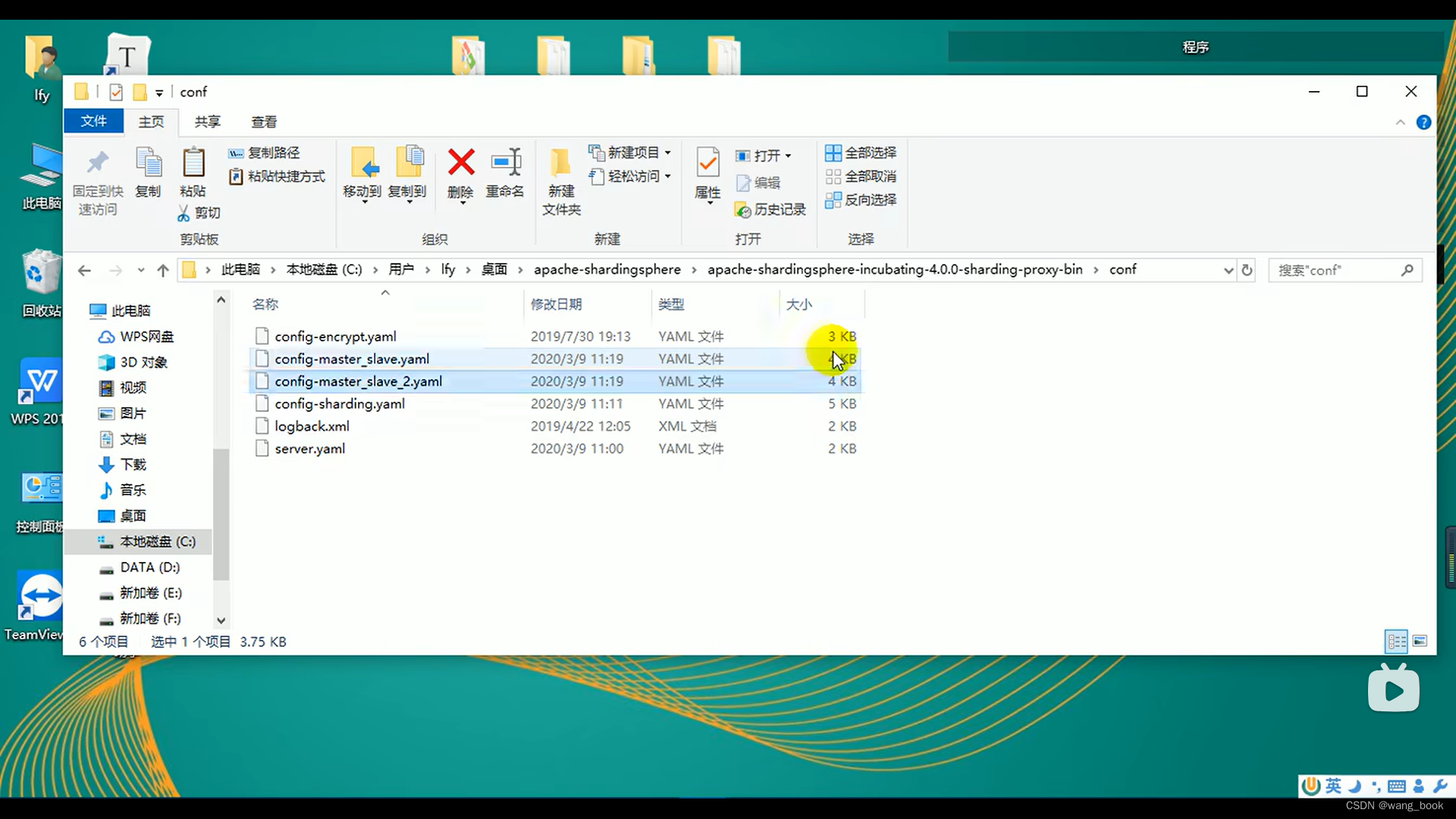Switch to the Home ribbon tab
1456x819 pixels.
(151, 121)
